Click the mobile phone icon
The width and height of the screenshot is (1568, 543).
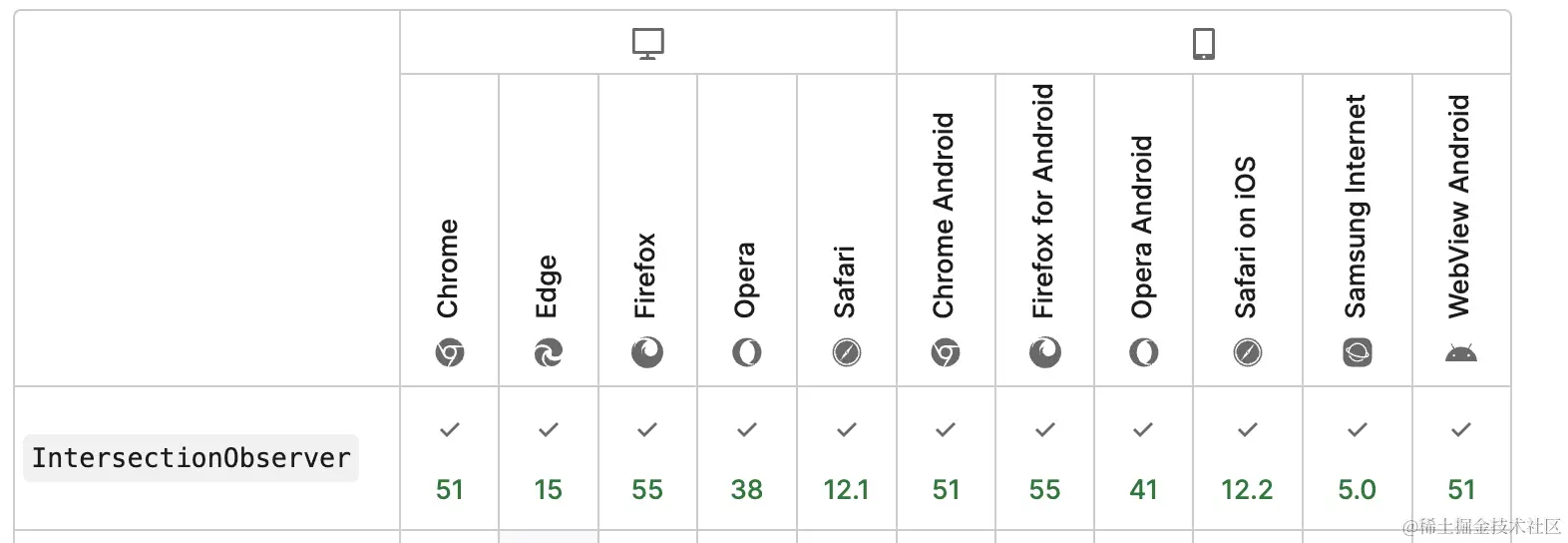coord(1204,44)
